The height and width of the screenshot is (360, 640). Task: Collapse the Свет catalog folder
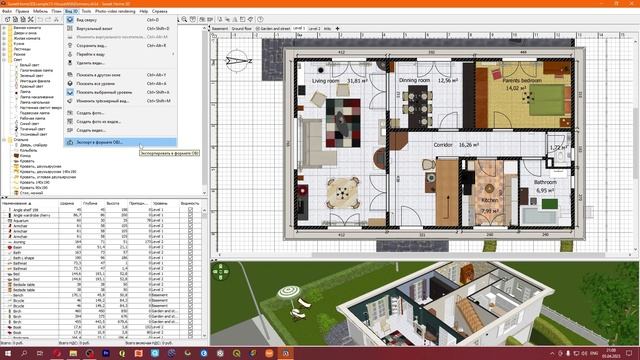(x=4, y=60)
